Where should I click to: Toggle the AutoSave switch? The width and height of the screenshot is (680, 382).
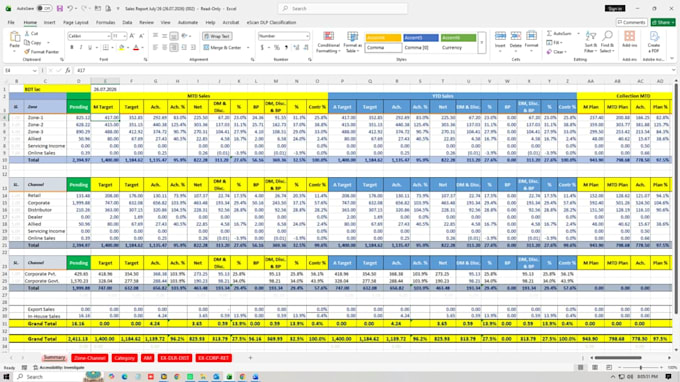coord(44,9)
